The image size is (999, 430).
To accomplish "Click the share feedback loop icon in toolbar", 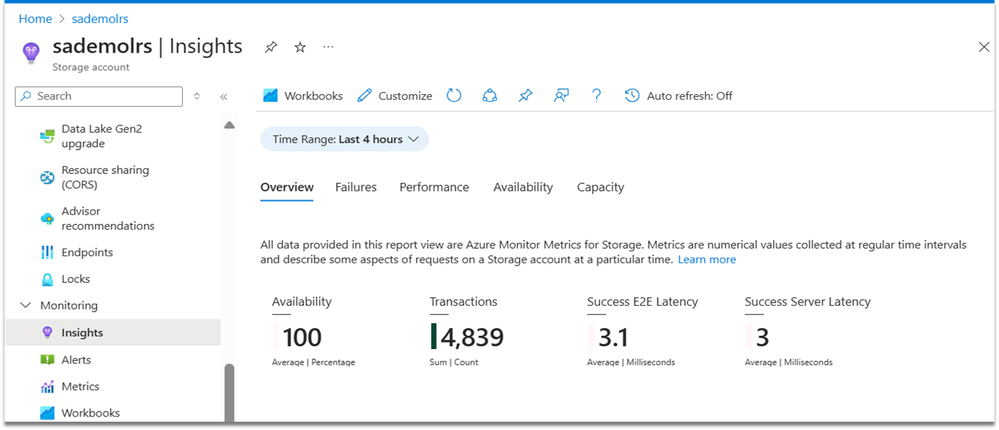I will tap(489, 96).
